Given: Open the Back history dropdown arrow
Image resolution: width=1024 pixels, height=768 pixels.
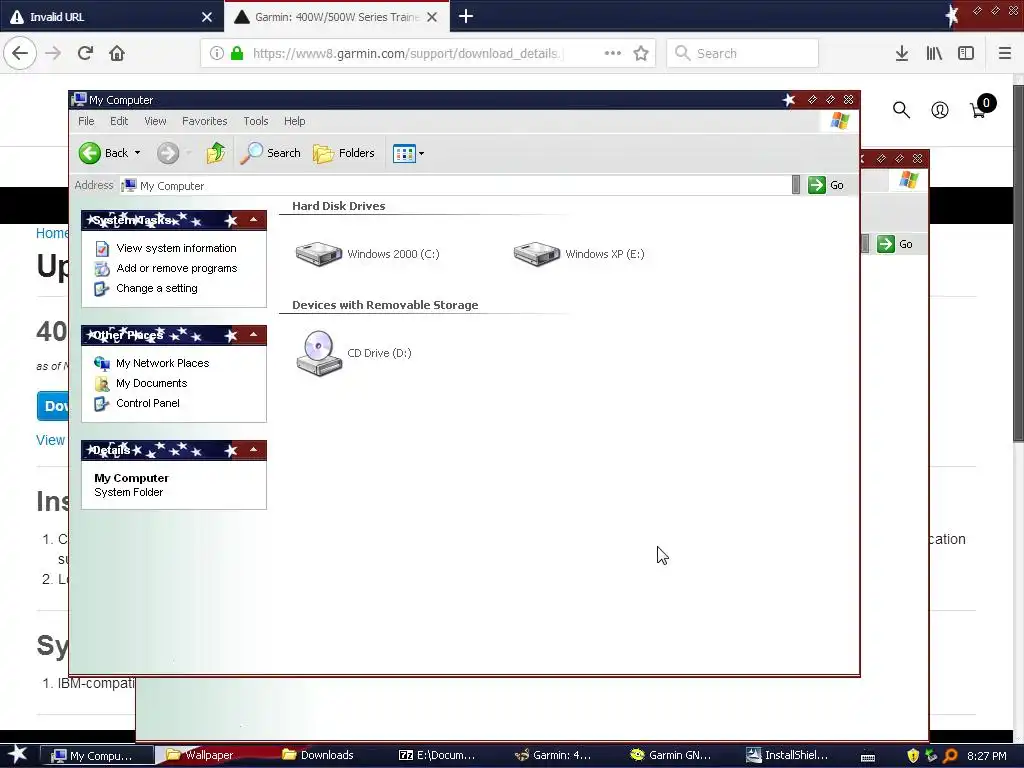Looking at the screenshot, I should click(x=137, y=153).
